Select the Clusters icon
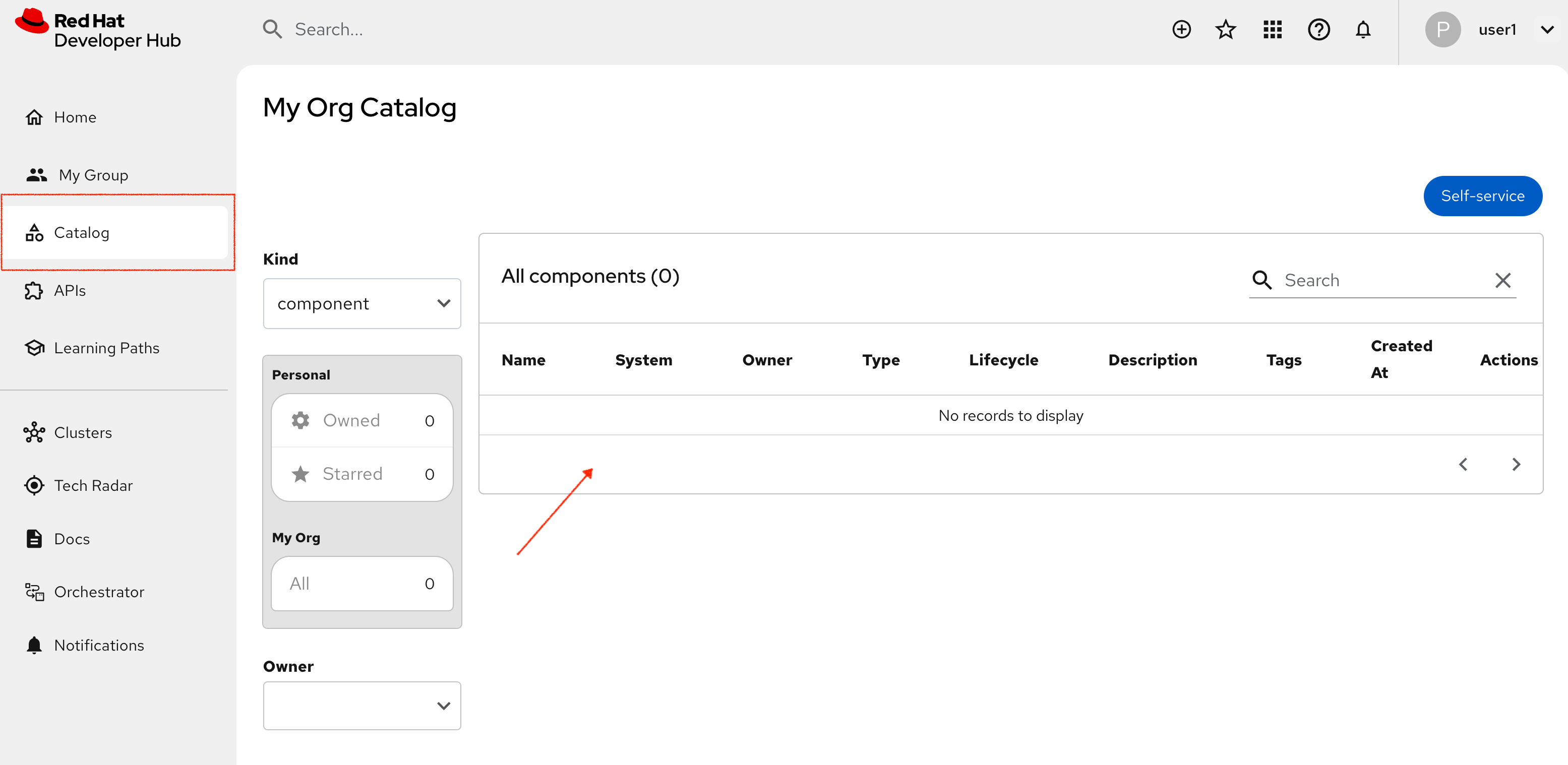1568x765 pixels. click(34, 432)
